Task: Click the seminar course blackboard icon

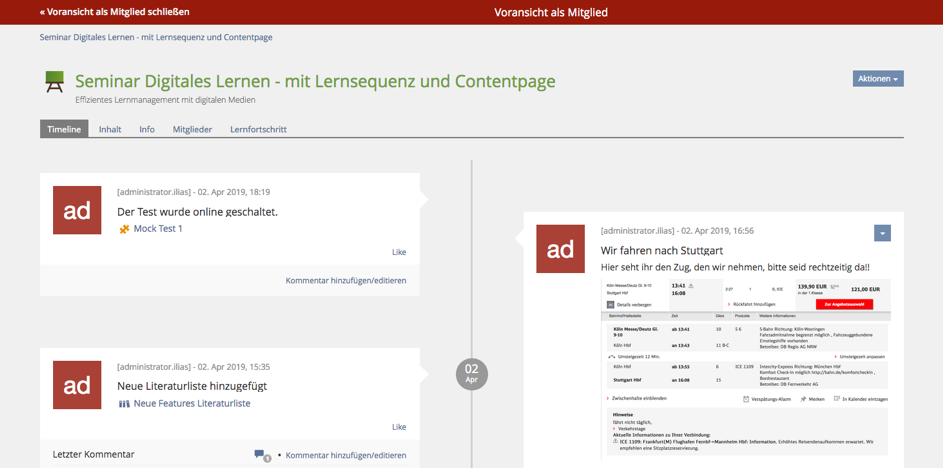Action: click(54, 82)
